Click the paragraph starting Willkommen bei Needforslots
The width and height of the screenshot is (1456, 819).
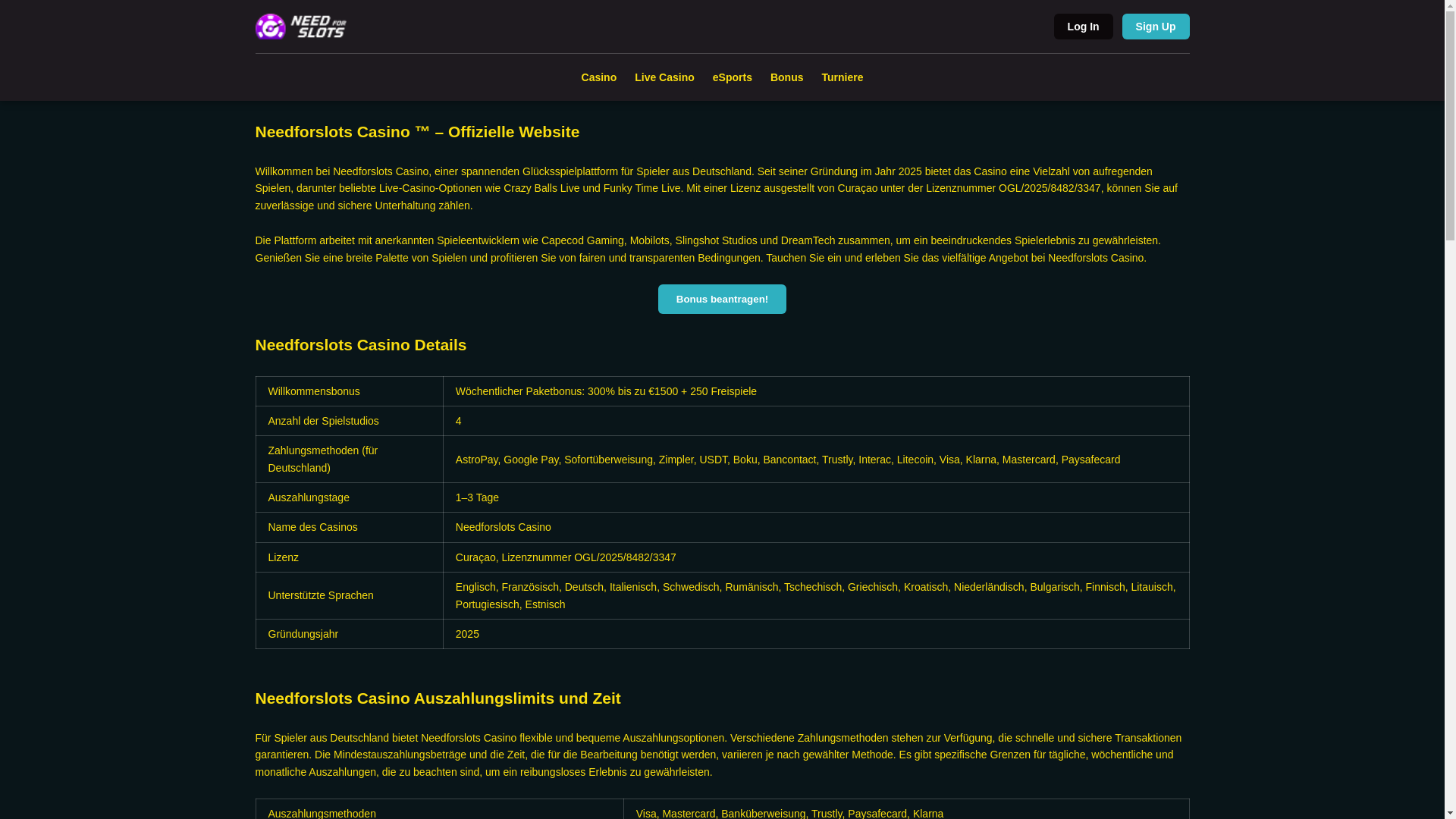coord(722,189)
